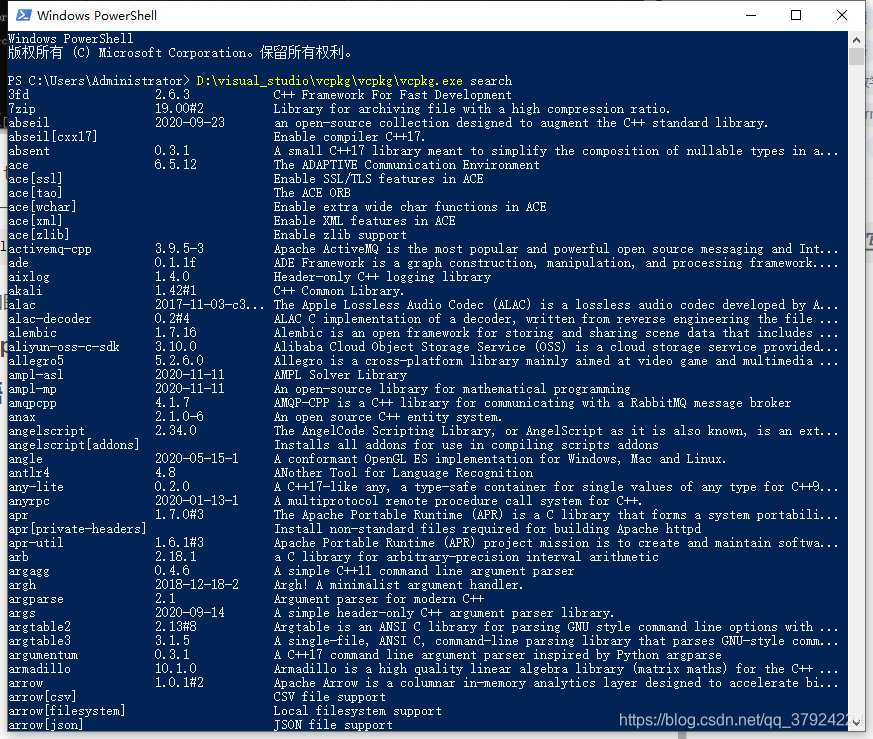
Task: Click the 'ace[xml]' feature entry
Action: click(35, 221)
